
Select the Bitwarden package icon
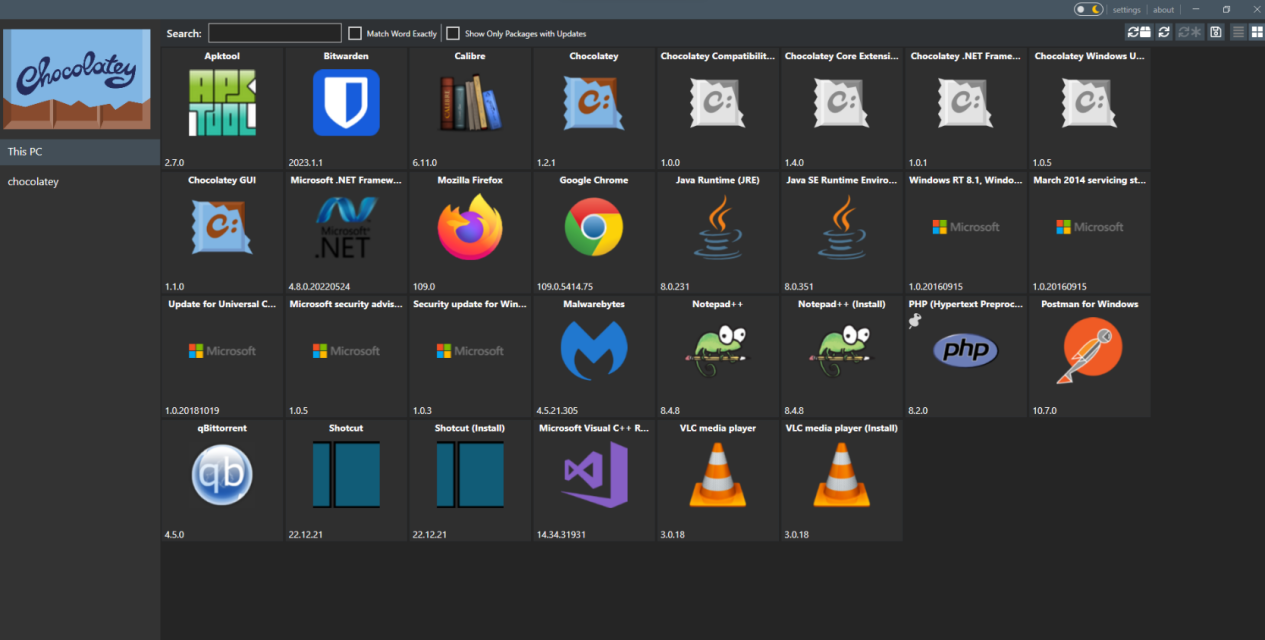point(346,102)
